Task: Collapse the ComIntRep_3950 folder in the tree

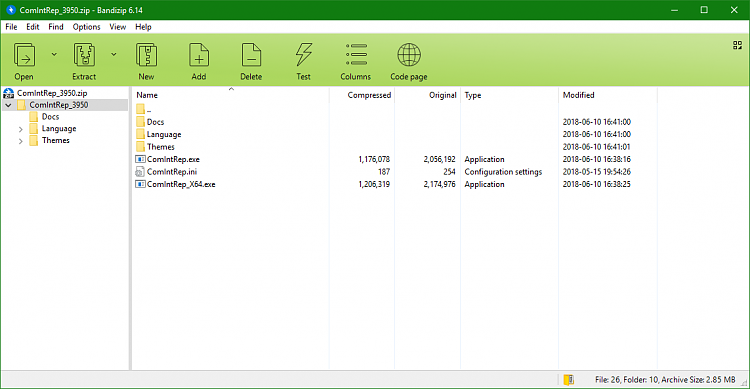Action: coord(9,105)
